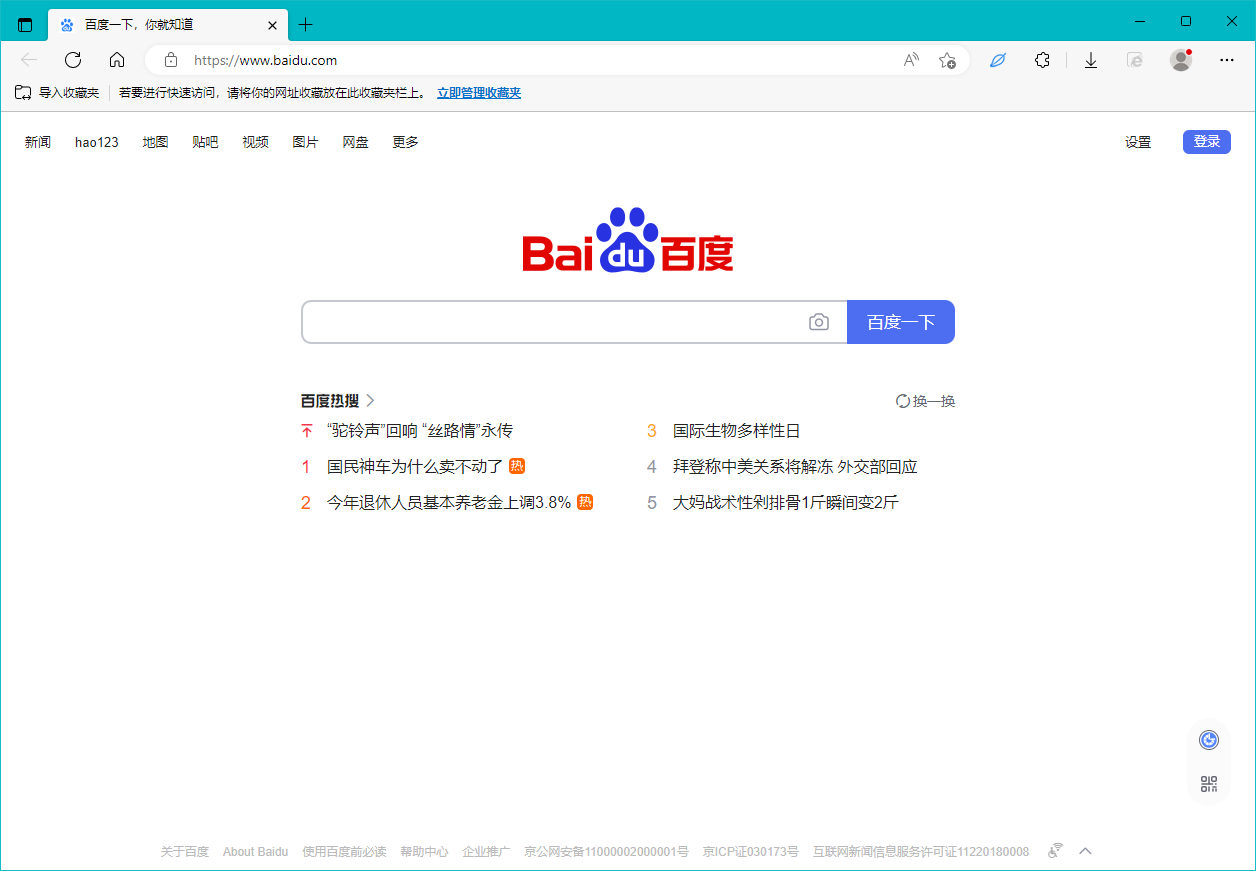Screen dimensions: 1256x871
Task: Click footer link About Baidu
Action: pos(255,852)
